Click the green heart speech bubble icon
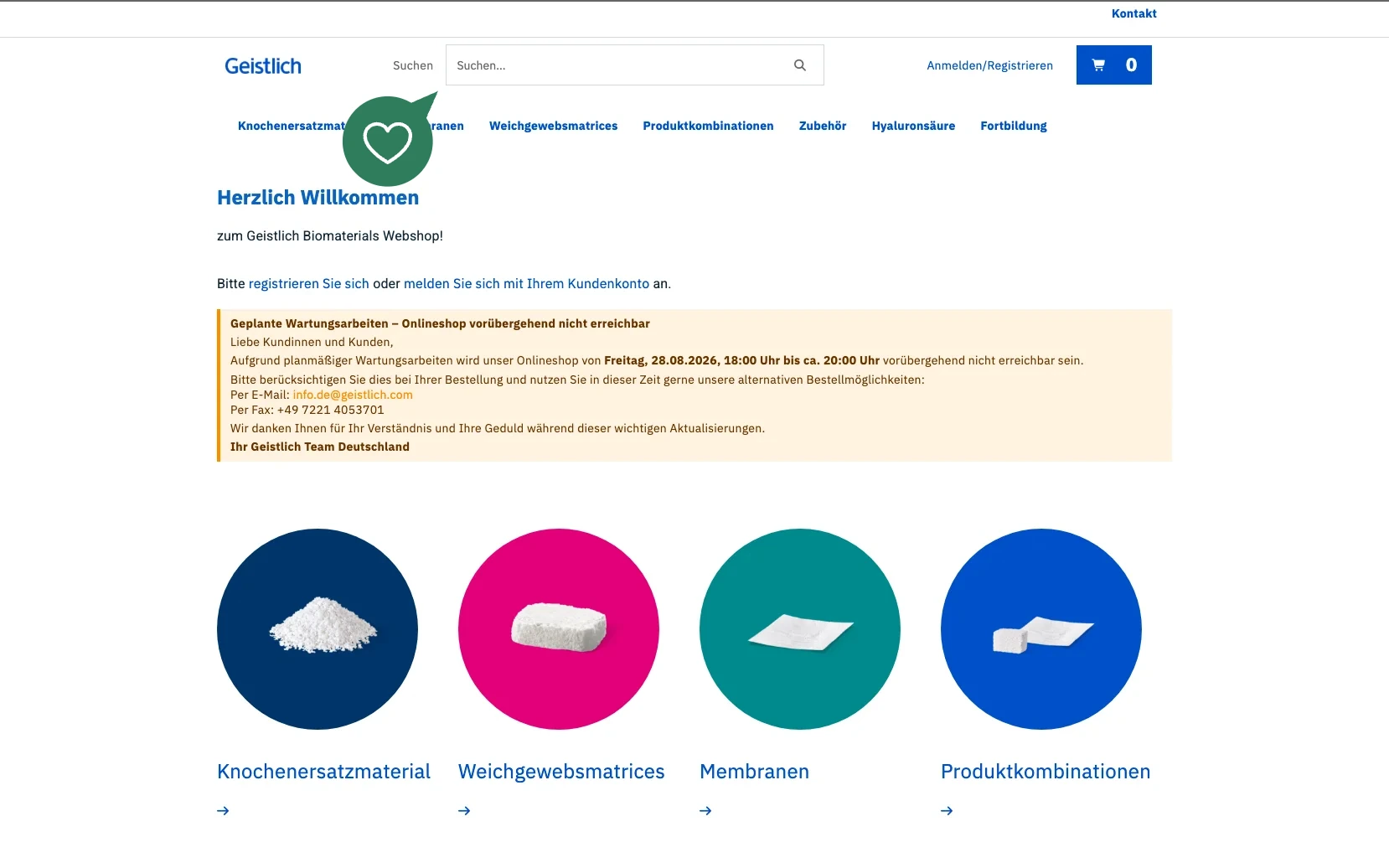Viewport: 1389px width, 868px height. [x=388, y=141]
